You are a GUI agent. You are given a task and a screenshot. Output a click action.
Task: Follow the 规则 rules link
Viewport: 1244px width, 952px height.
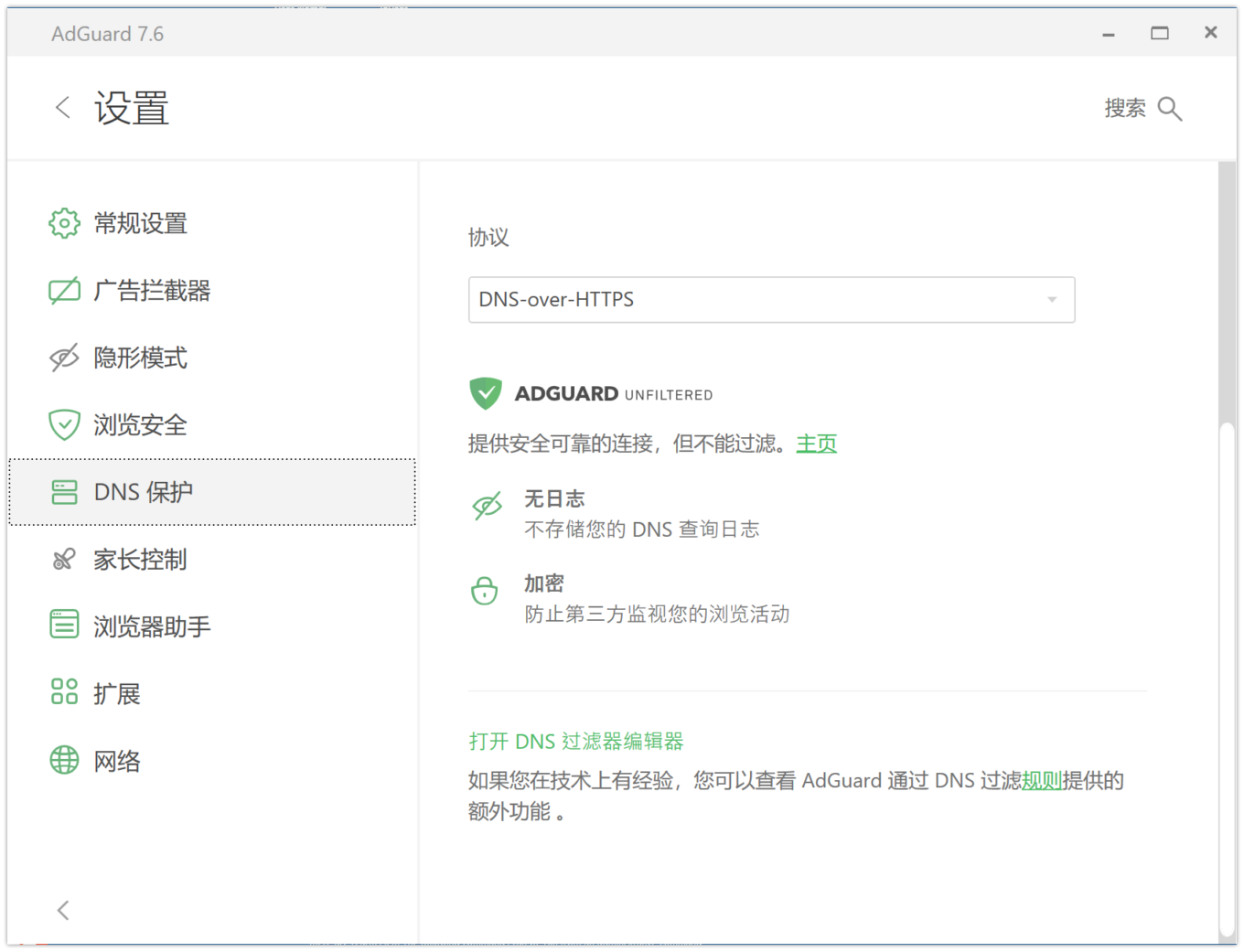tap(1042, 781)
